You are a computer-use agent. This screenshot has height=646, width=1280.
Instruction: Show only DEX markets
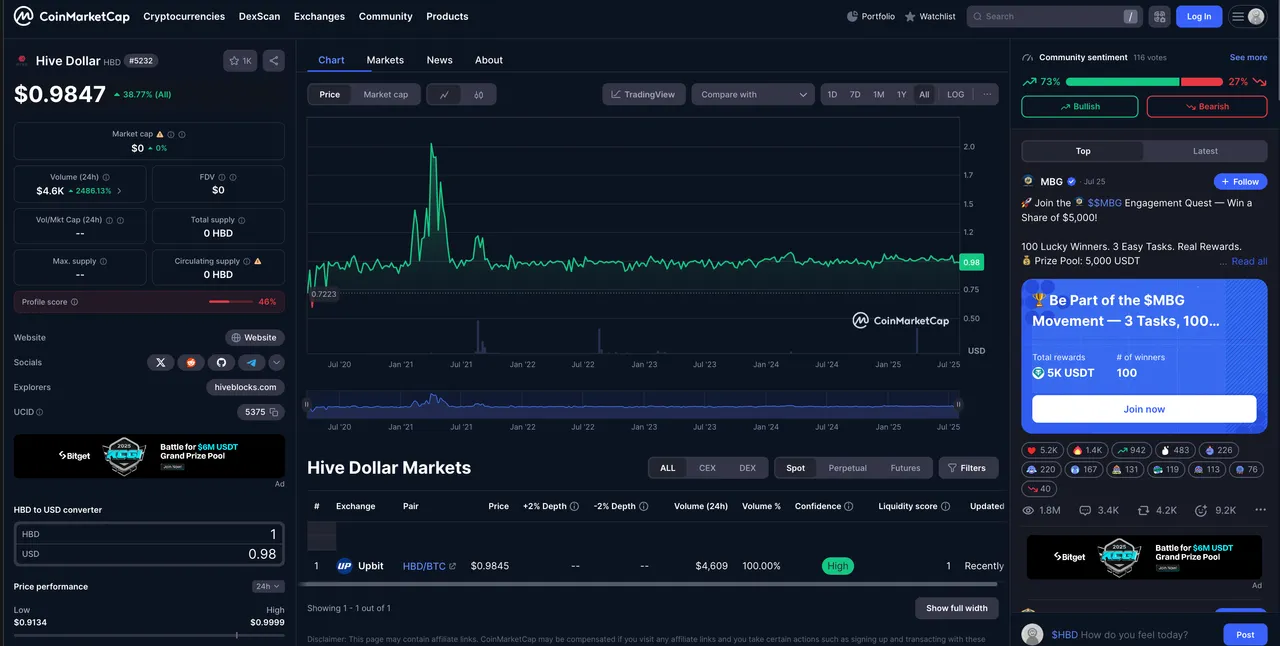tap(747, 468)
